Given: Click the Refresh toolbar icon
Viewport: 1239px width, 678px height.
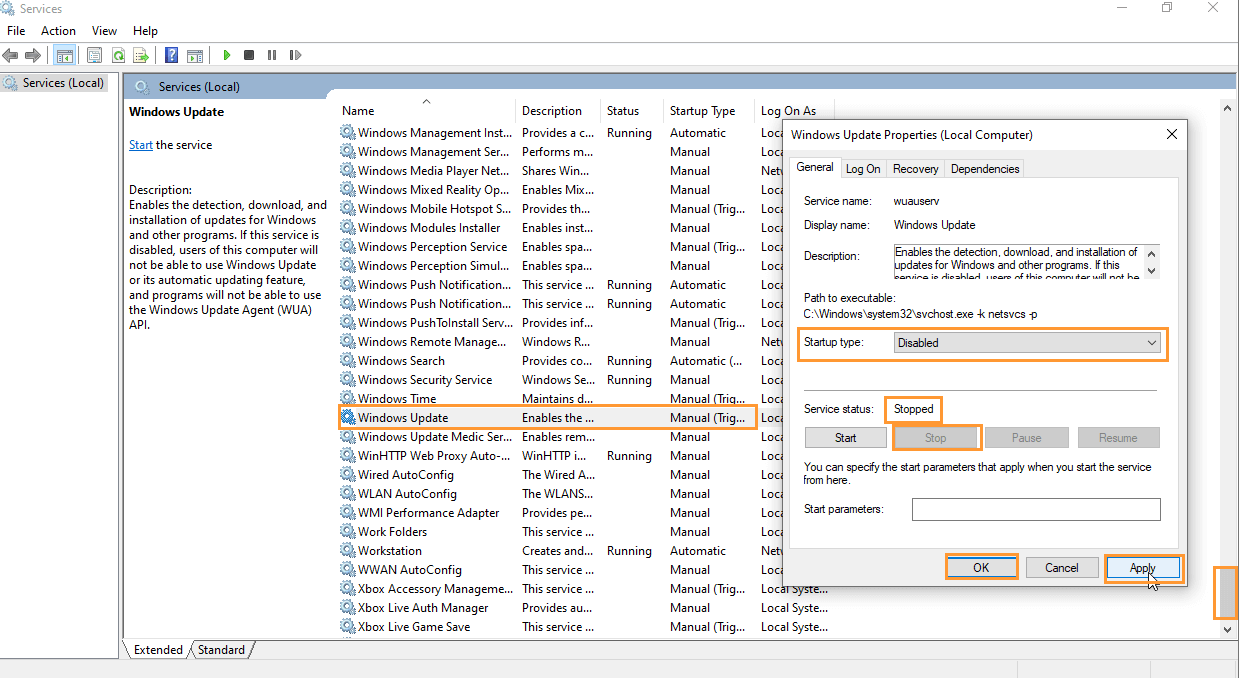Looking at the screenshot, I should [118, 56].
